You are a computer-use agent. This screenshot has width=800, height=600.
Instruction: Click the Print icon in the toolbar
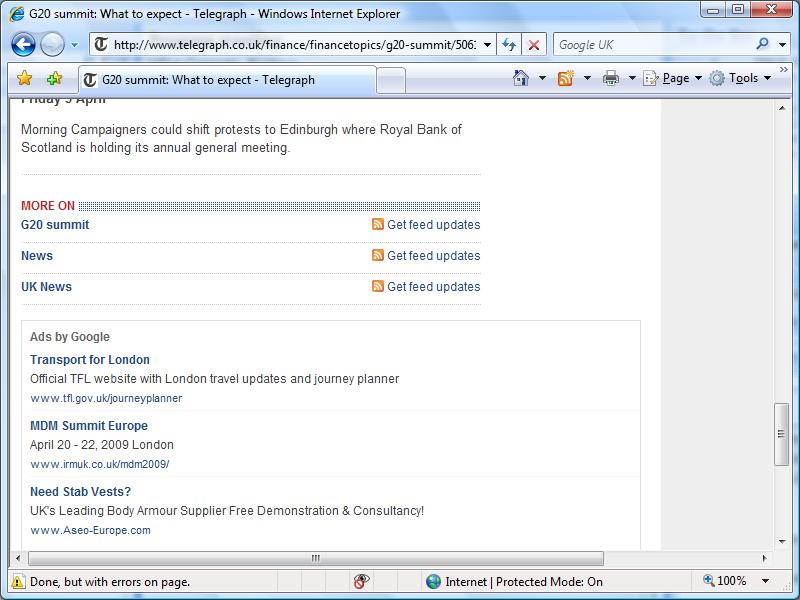click(611, 78)
